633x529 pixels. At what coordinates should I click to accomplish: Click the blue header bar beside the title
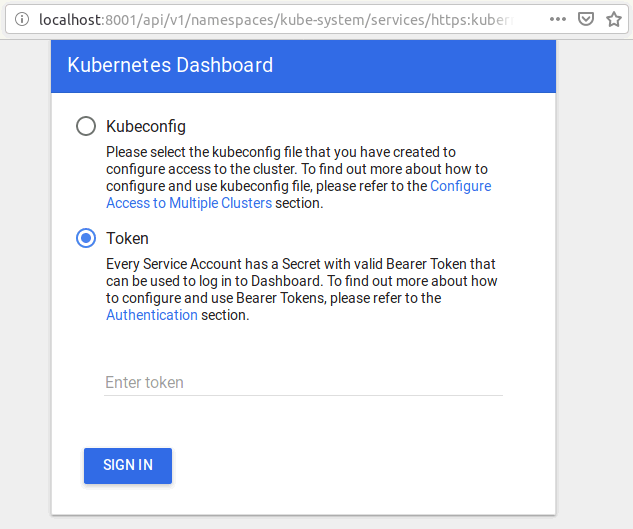point(420,66)
